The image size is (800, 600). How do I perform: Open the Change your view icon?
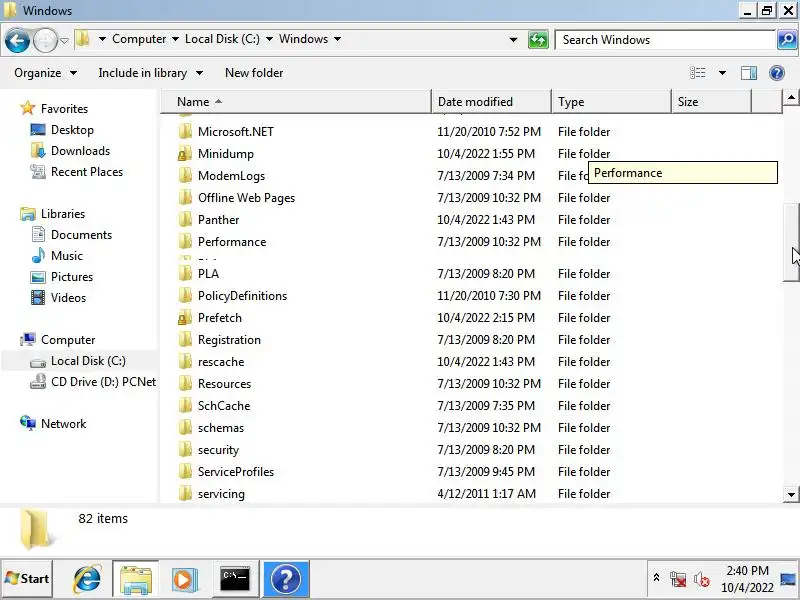pyautogui.click(x=697, y=73)
